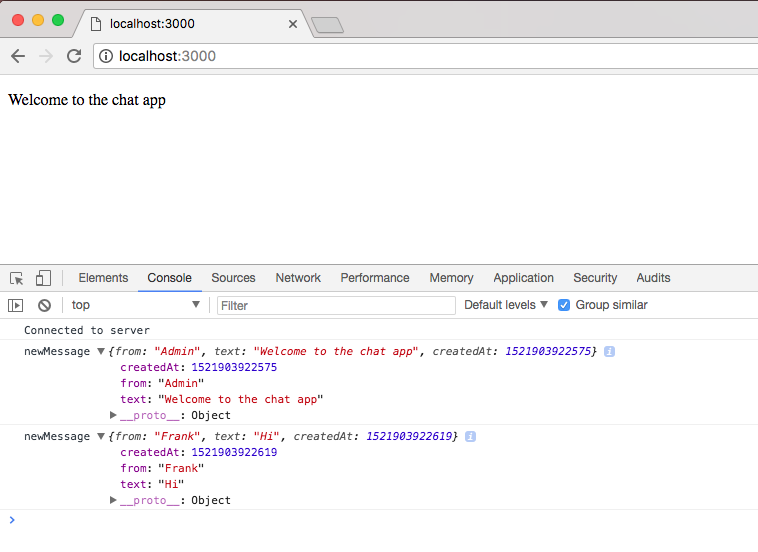The height and width of the screenshot is (552, 758).
Task: Click the inspect element picker icon
Action: pos(17,278)
